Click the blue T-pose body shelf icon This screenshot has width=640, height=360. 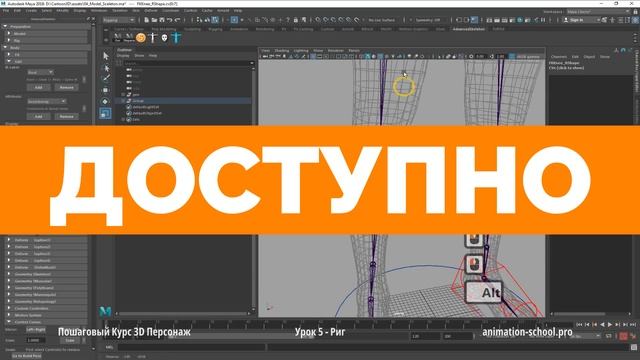(x=176, y=38)
